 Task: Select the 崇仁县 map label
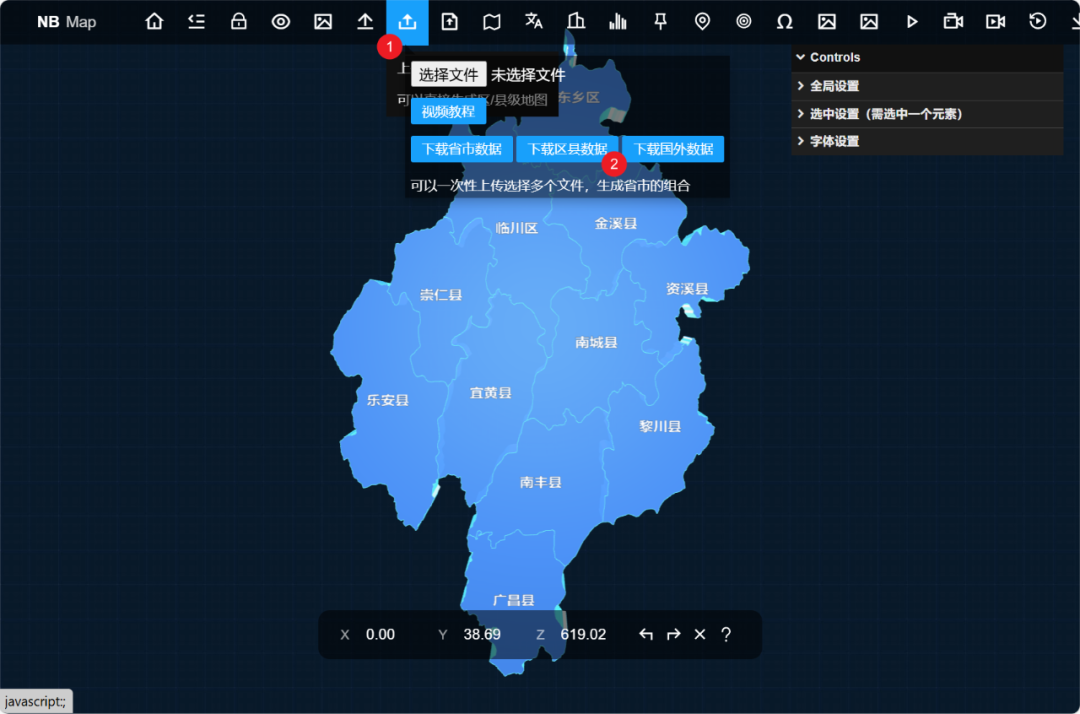pos(441,295)
